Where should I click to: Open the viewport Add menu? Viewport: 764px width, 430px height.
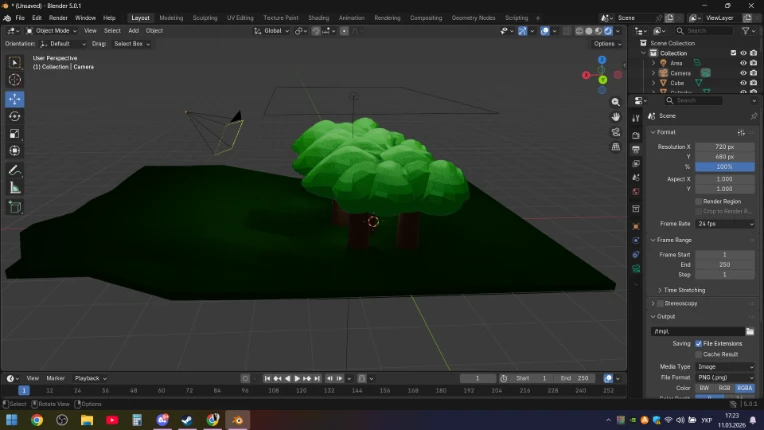(134, 31)
